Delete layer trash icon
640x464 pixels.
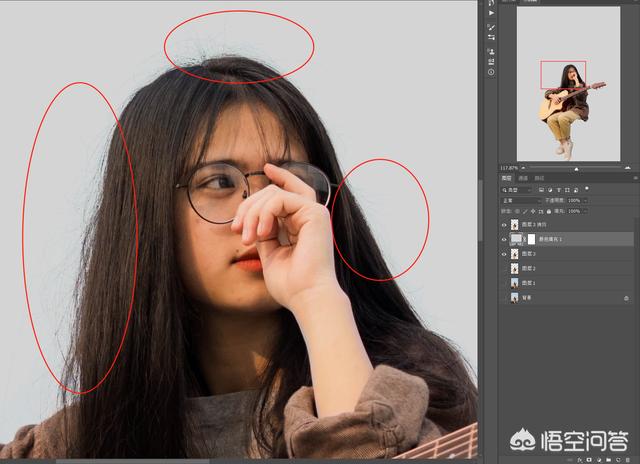pyautogui.click(x=628, y=460)
